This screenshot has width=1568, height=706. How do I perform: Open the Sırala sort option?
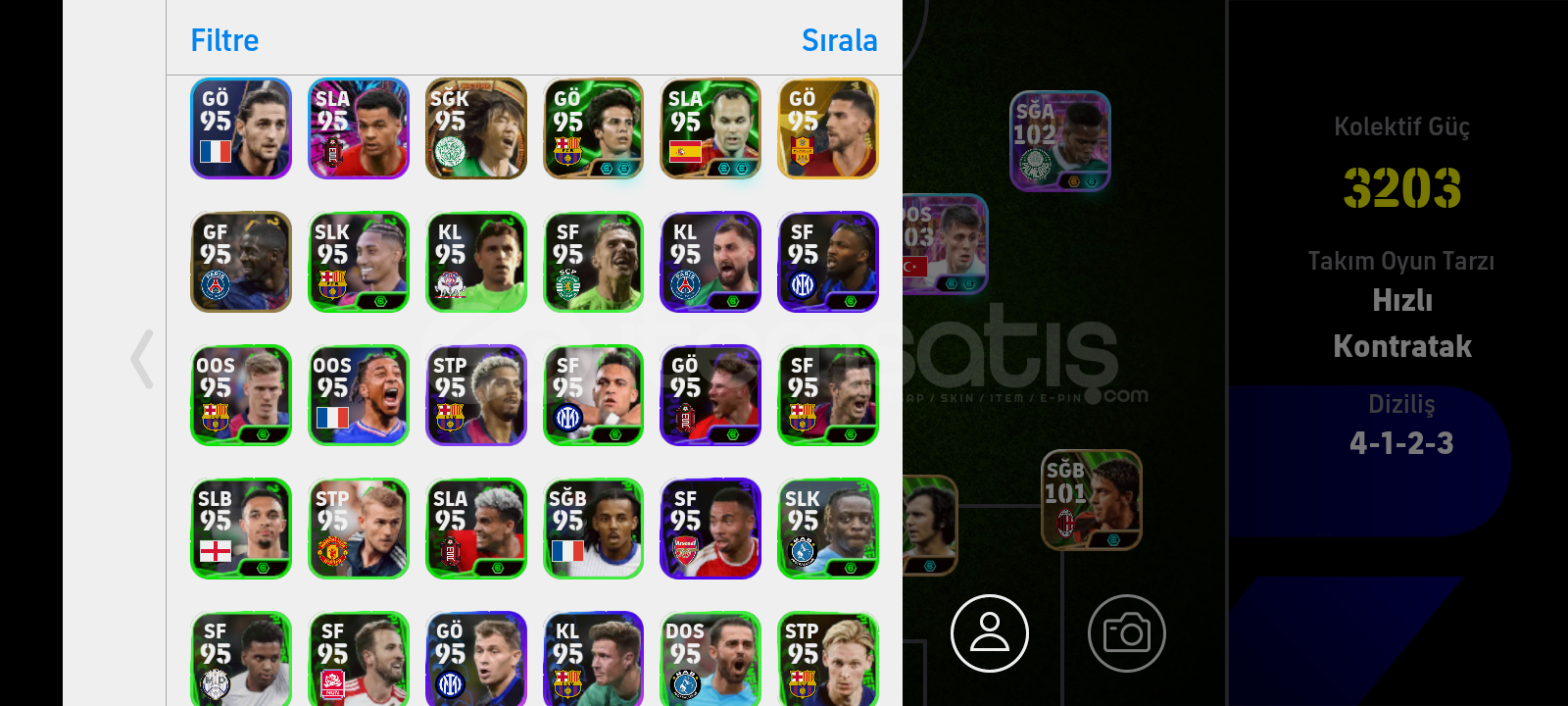point(839,40)
